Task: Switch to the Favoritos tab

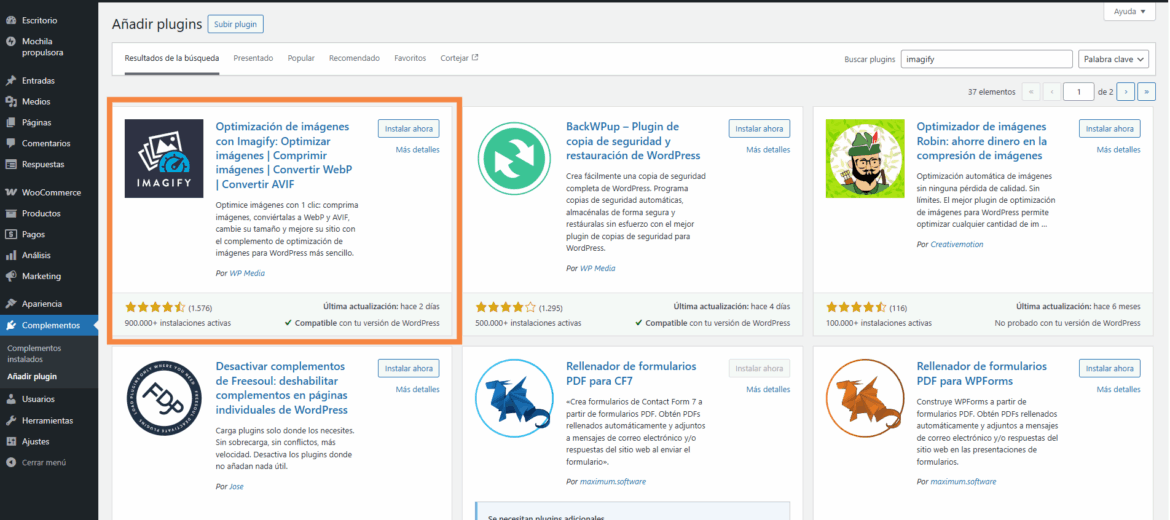Action: click(410, 58)
